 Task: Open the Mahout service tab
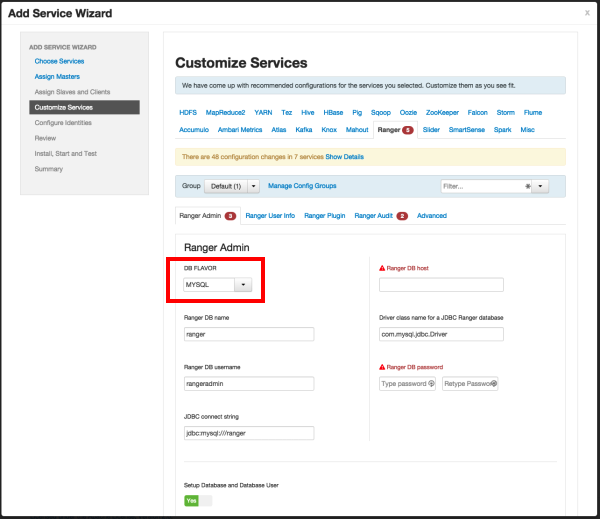[357, 130]
